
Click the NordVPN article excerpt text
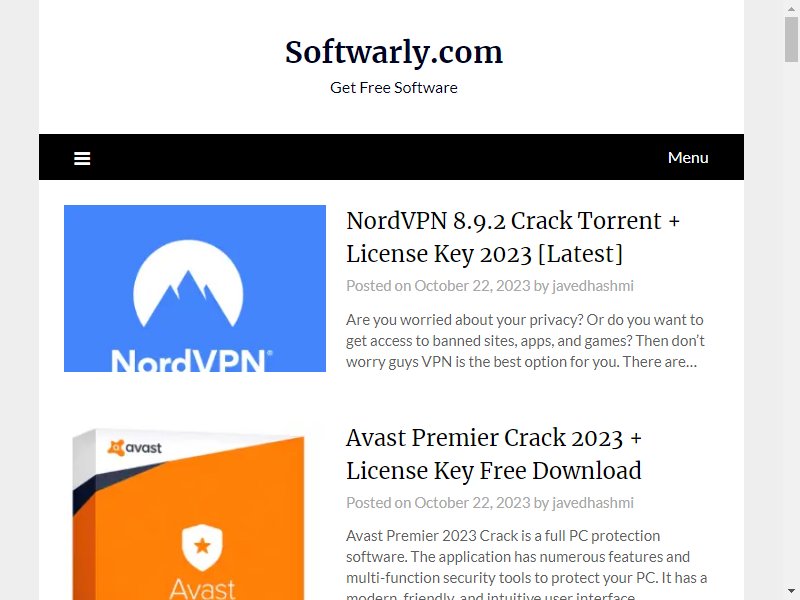(x=525, y=341)
